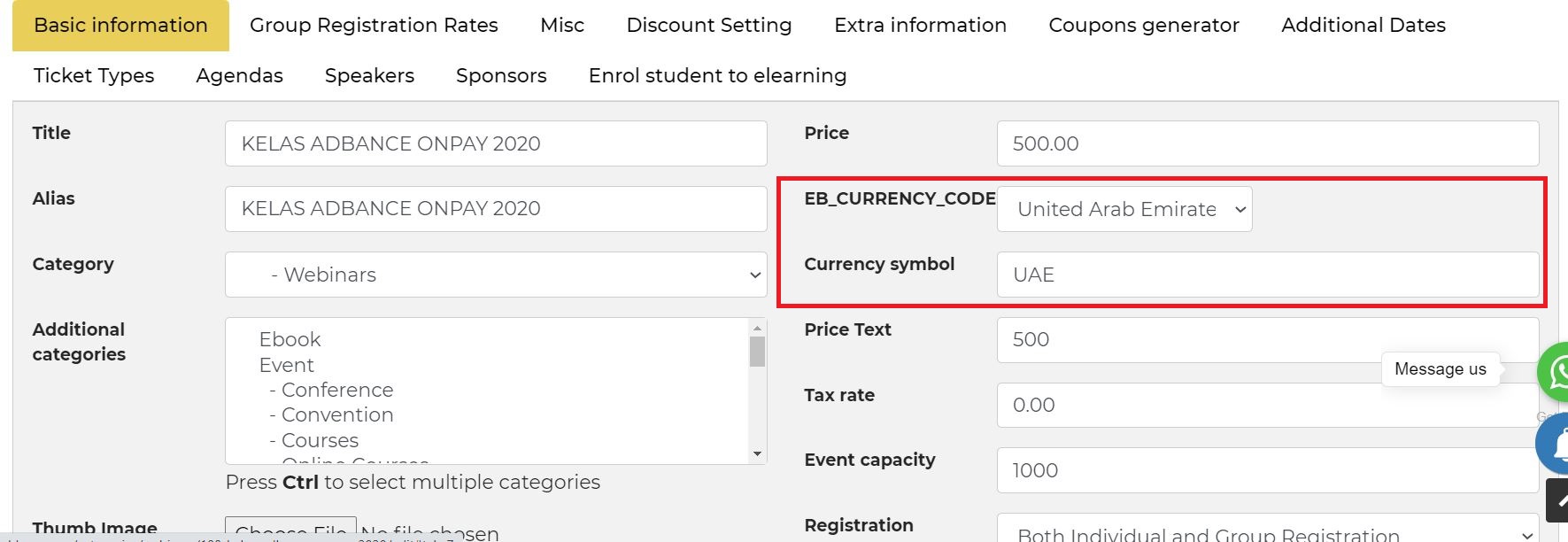Click the Choose File button
The width and height of the screenshot is (1568, 542).
[x=290, y=530]
